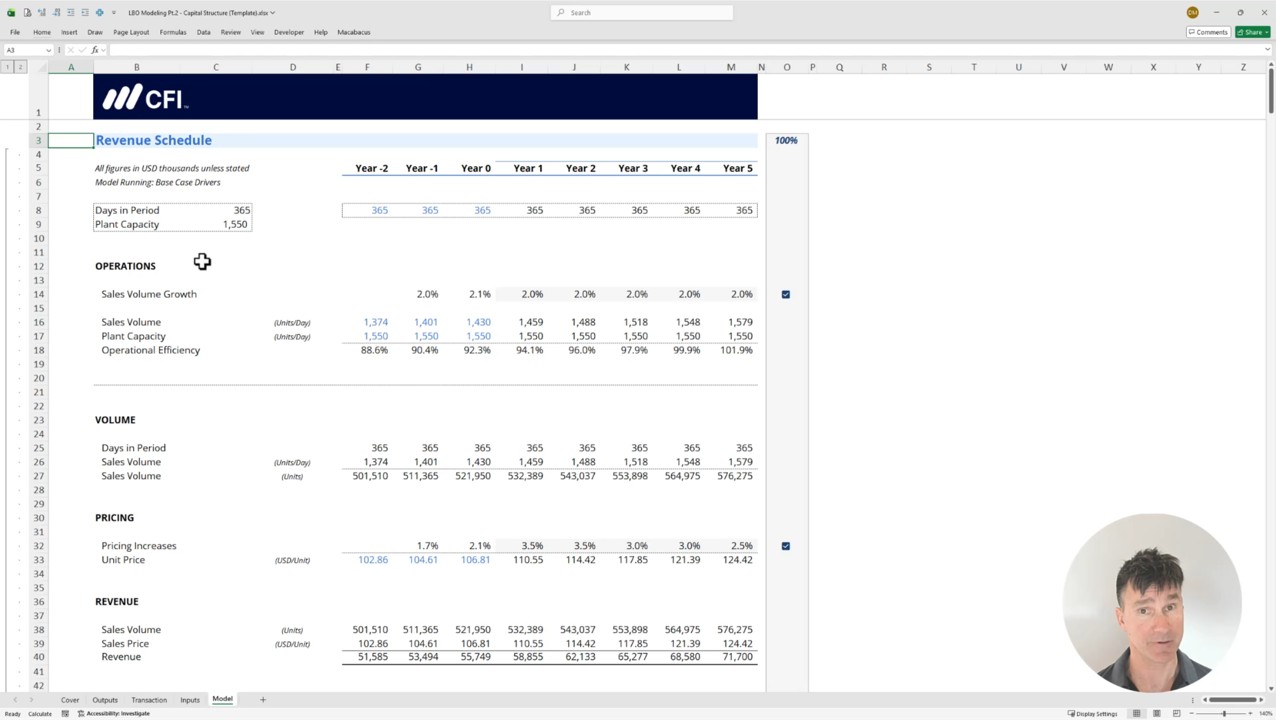Screen dimensions: 1276x720
Task: Expand the Customize Quick Access Toolbar dropdown
Action: point(114,13)
